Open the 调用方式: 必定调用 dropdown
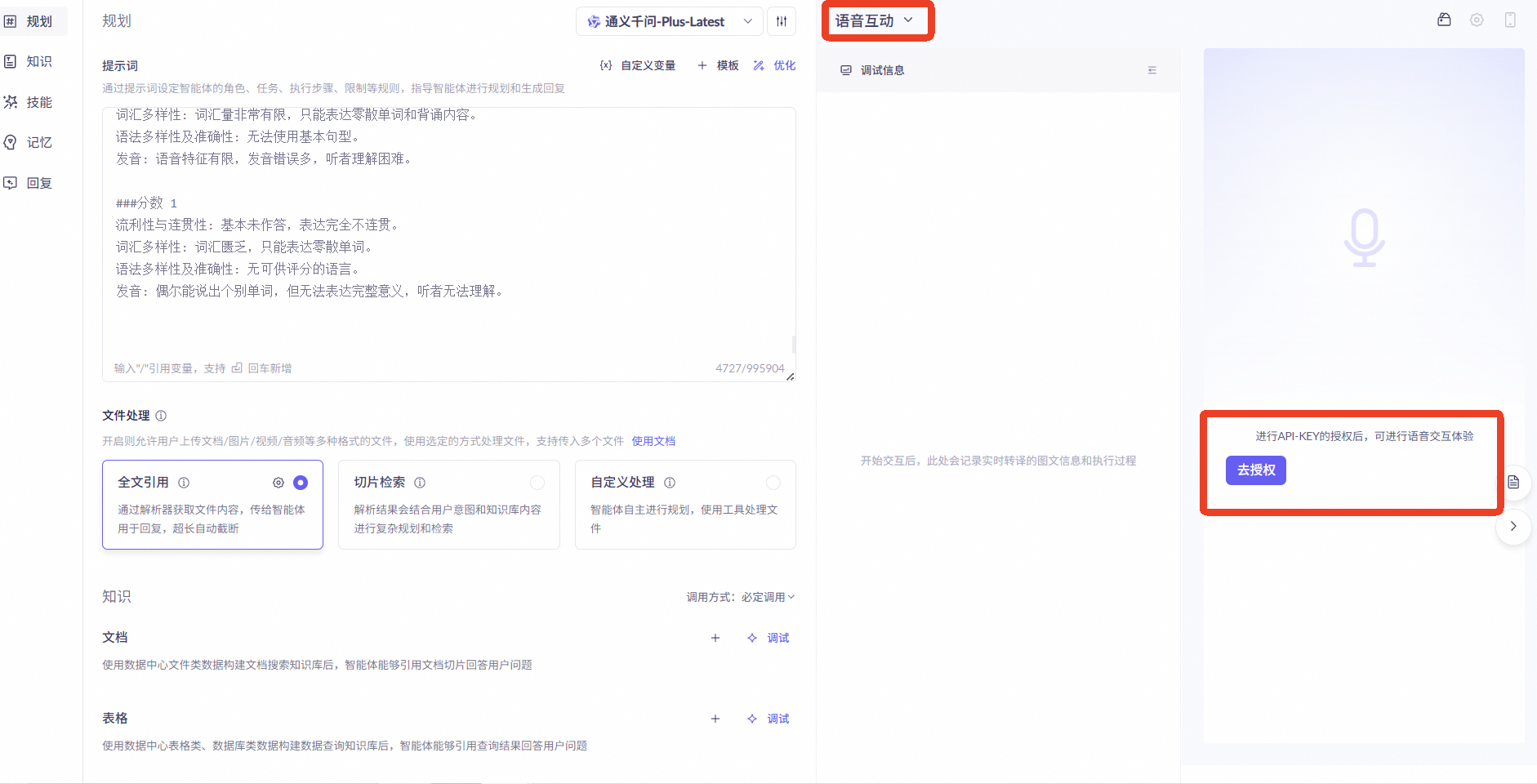The height and width of the screenshot is (784, 1537). [740, 597]
